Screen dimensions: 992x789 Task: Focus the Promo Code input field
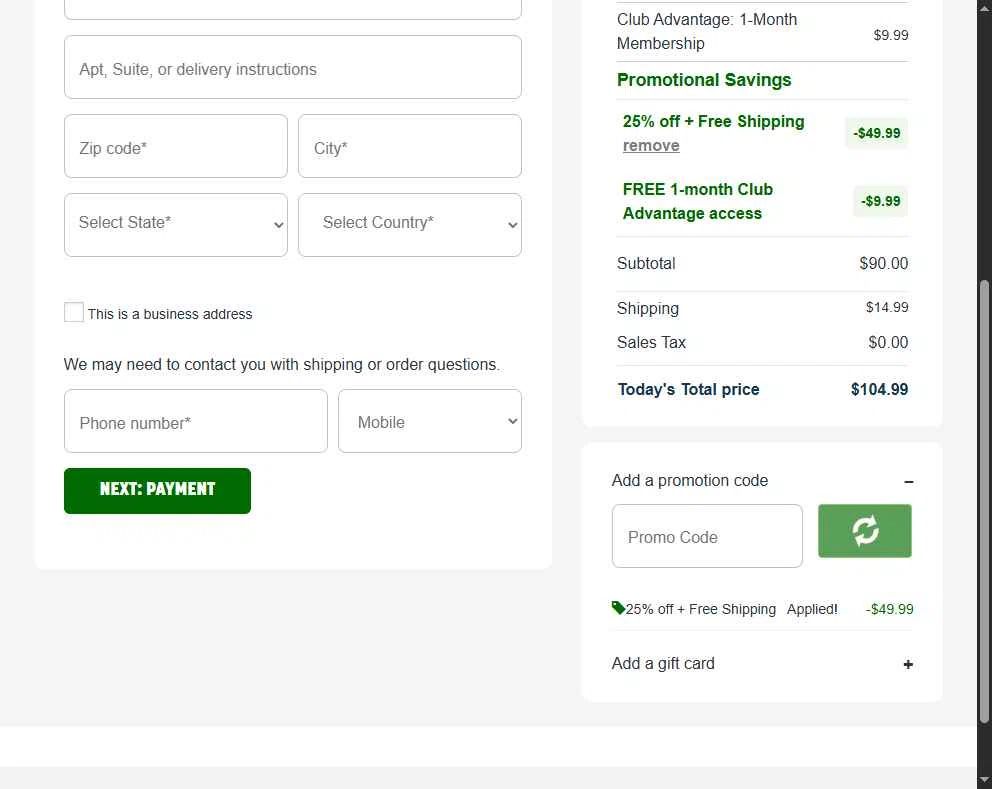click(x=707, y=536)
